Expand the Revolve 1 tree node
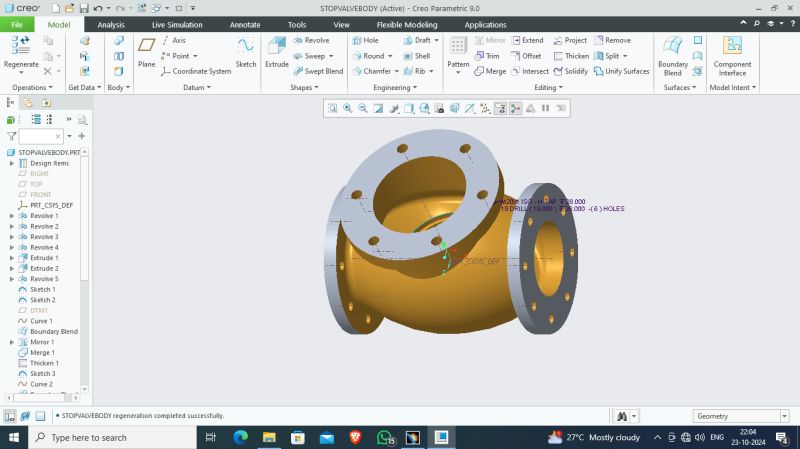 tap(12, 216)
